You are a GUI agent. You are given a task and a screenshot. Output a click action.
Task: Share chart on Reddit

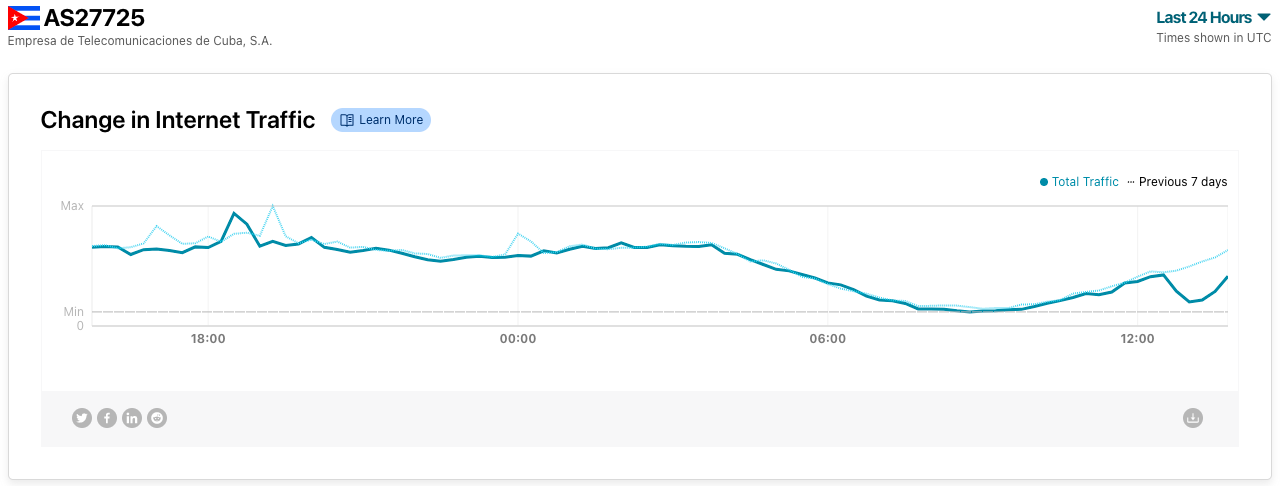pos(157,418)
